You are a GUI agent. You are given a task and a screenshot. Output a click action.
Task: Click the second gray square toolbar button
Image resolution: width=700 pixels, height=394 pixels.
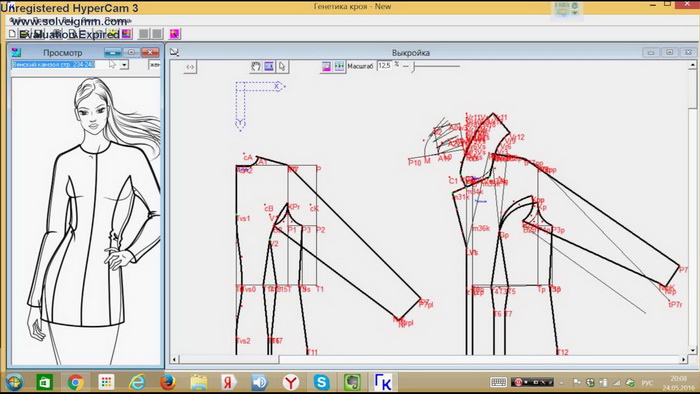point(157,34)
